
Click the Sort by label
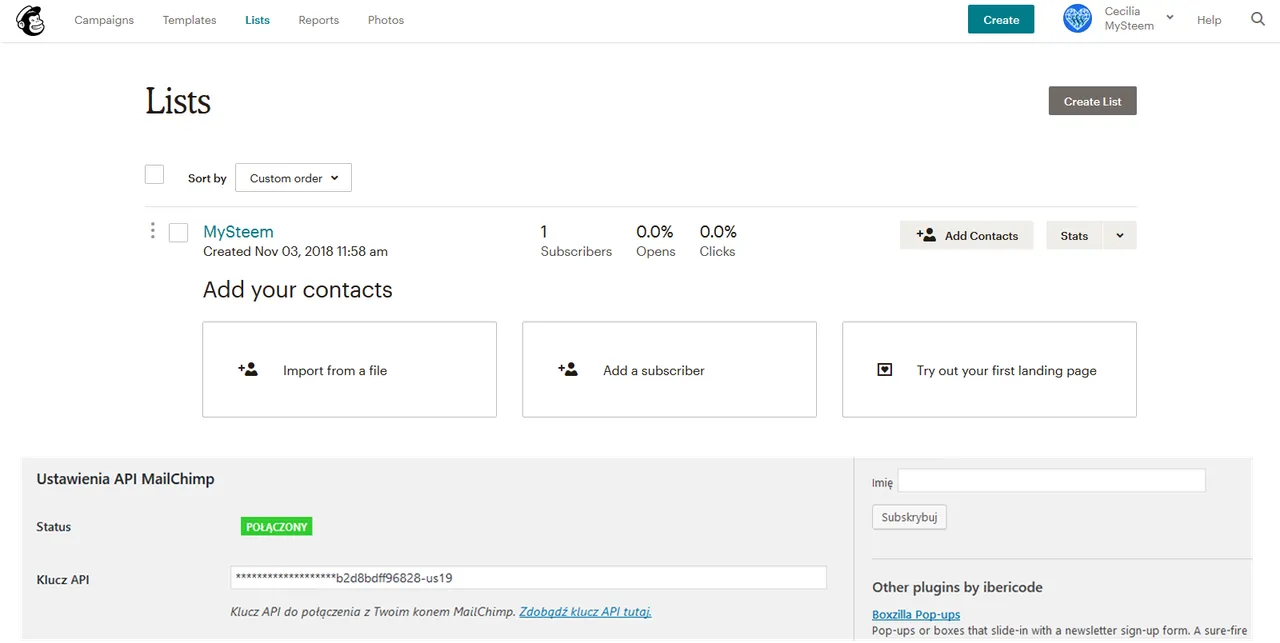[207, 178]
